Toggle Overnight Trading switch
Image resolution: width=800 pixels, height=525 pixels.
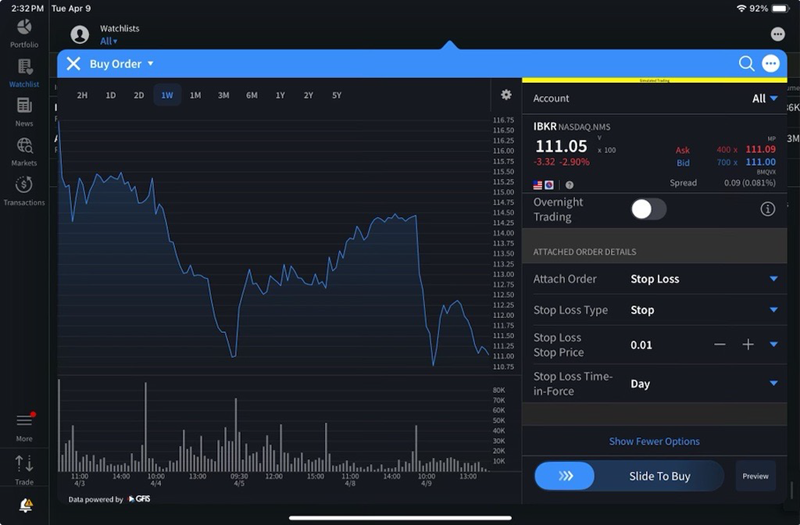click(x=648, y=209)
